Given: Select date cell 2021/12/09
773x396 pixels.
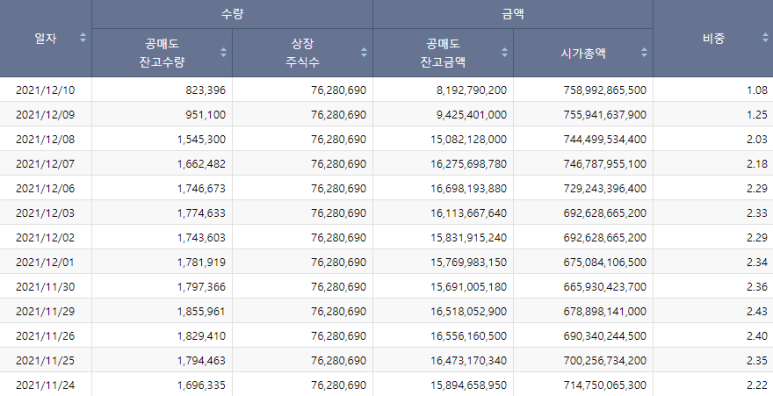Looking at the screenshot, I should point(45,114).
